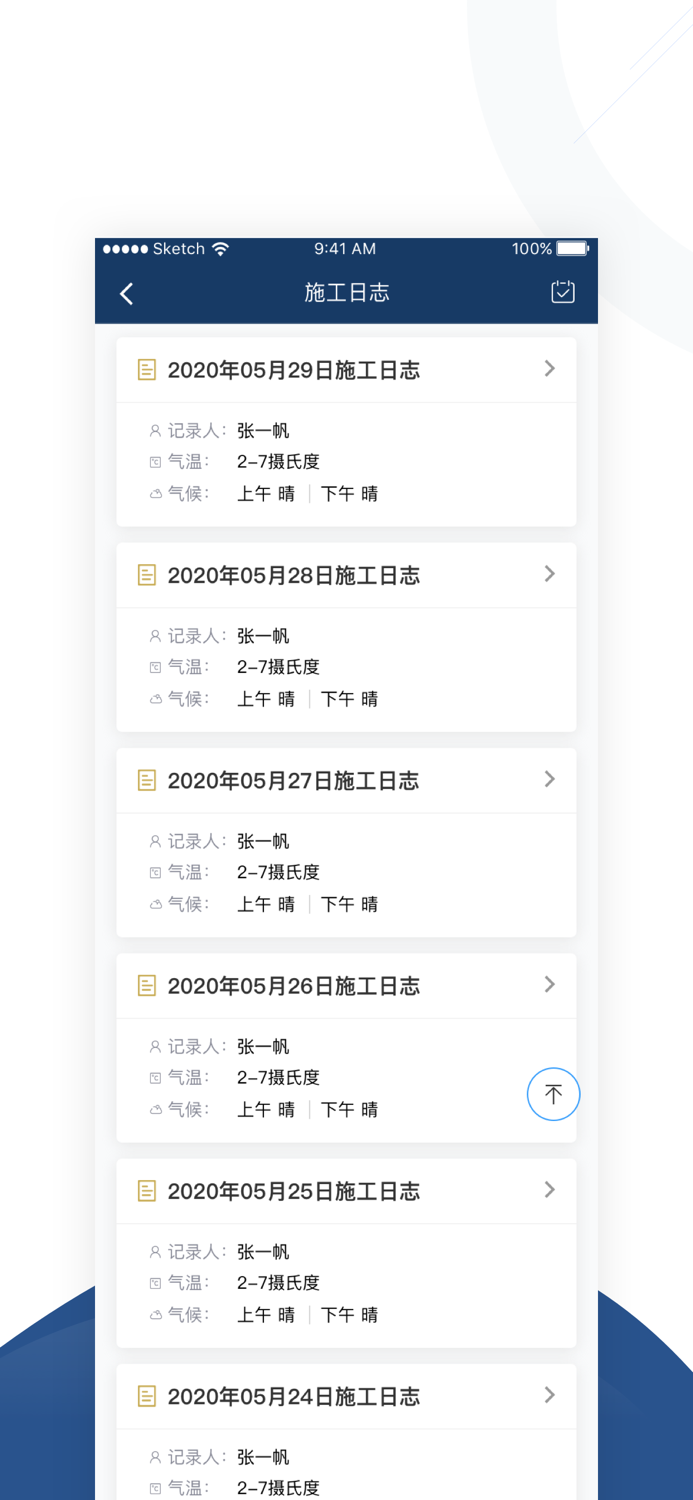
Task: Click the document icon beside 2020年05月29日施工日志
Action: coord(147,369)
